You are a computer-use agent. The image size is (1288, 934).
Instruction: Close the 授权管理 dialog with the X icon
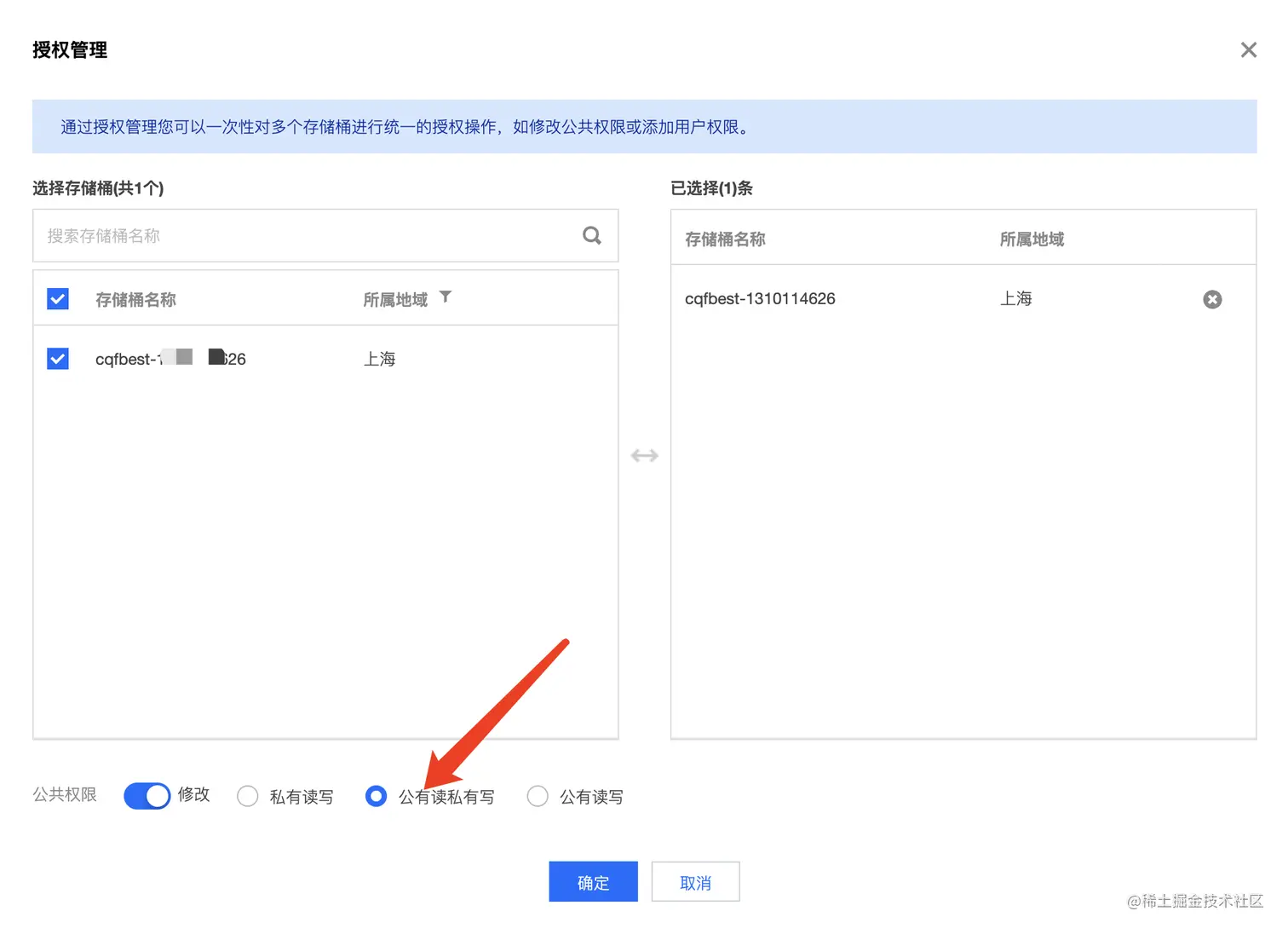(1248, 50)
